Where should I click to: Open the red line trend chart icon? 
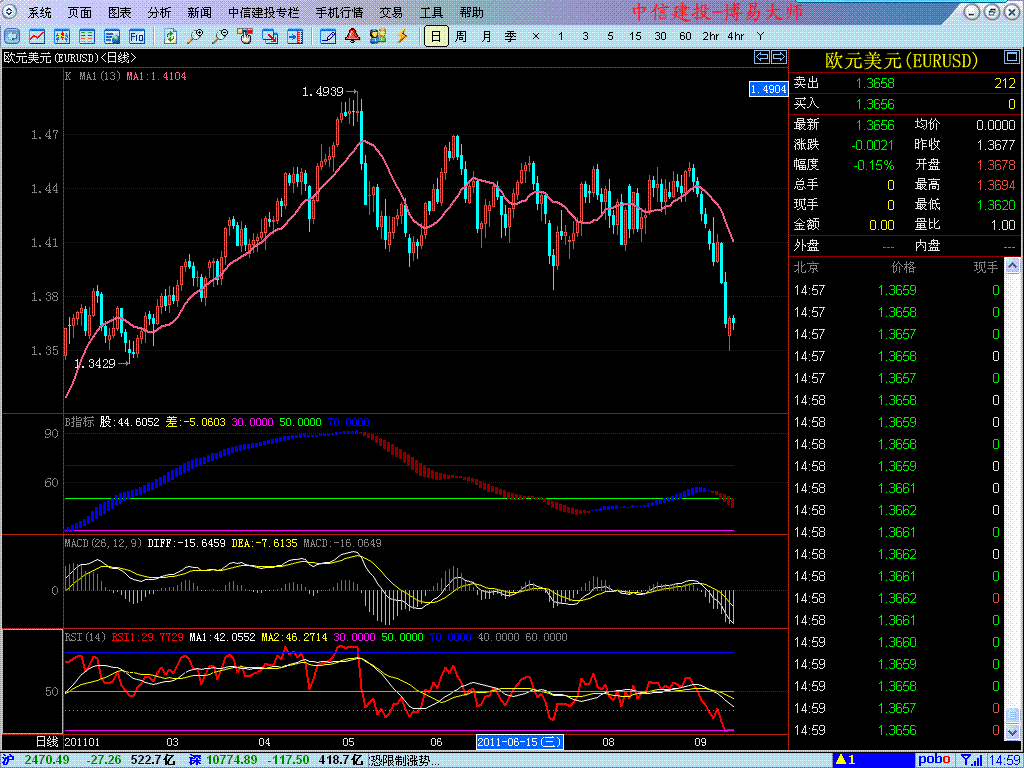tap(37, 36)
